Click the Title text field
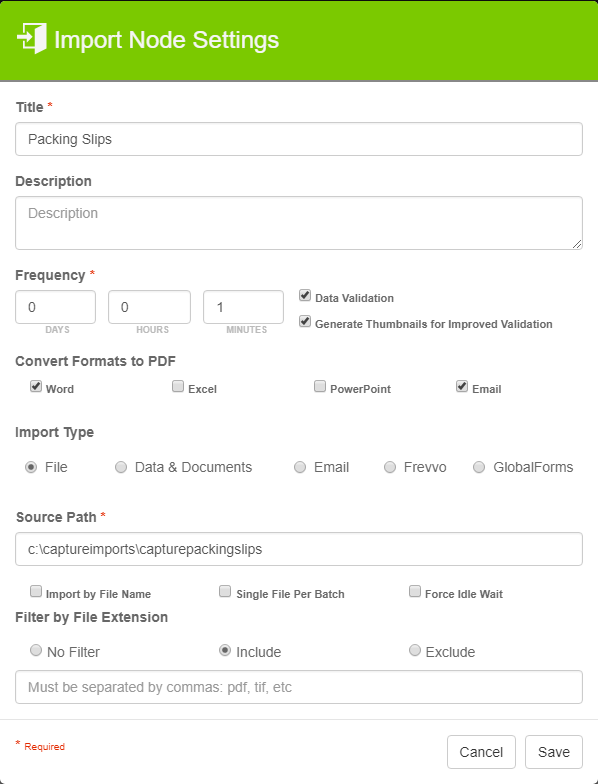The width and height of the screenshot is (598, 784). click(299, 139)
